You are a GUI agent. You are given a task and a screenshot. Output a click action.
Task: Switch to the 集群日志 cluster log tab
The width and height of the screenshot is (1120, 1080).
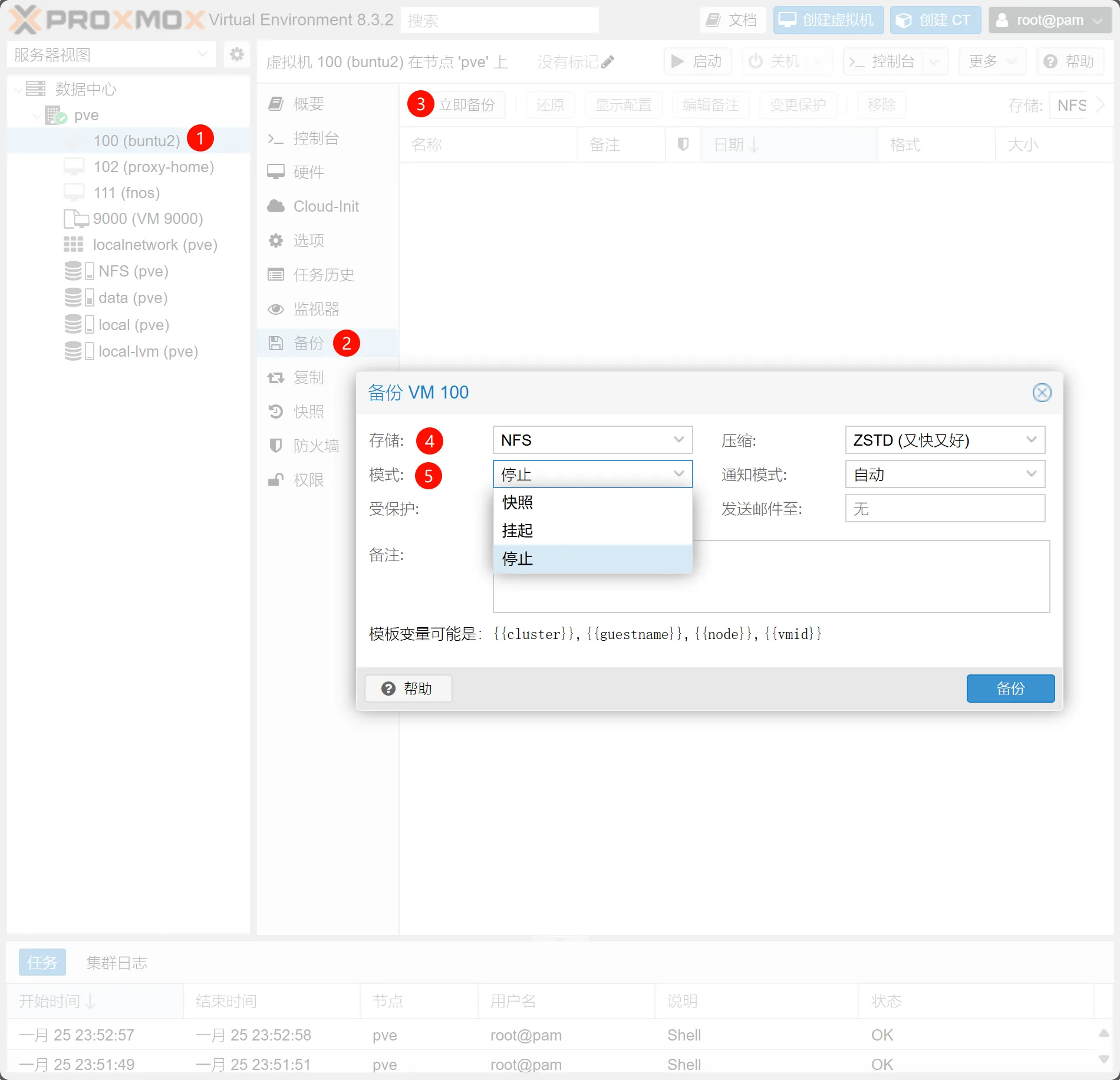(x=117, y=963)
